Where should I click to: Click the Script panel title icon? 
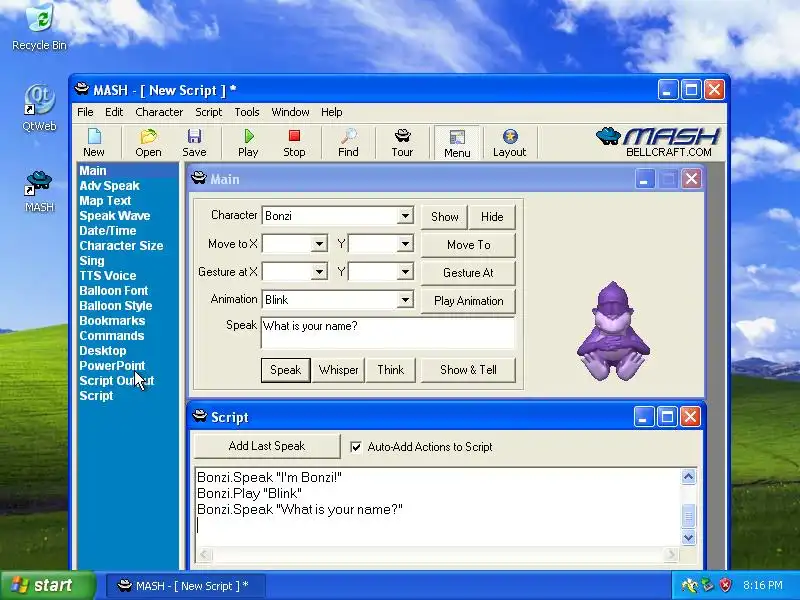199,416
